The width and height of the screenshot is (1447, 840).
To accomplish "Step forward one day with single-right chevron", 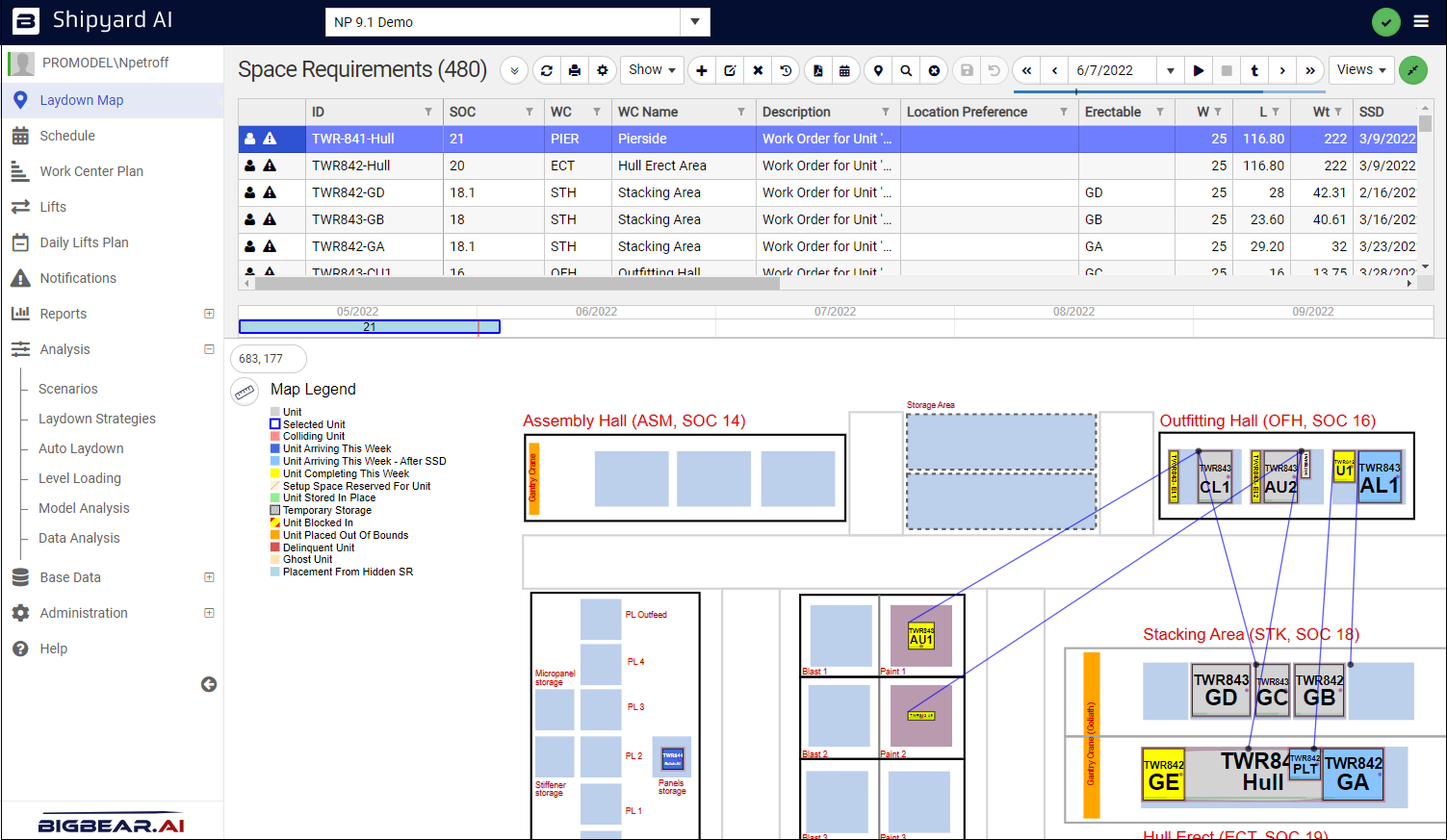I will click(1282, 70).
